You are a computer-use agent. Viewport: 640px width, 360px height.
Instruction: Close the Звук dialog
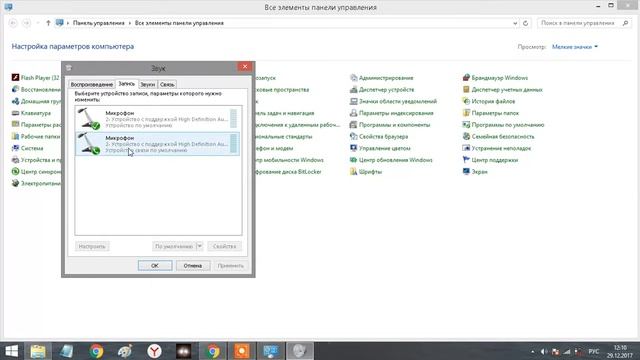[245, 67]
